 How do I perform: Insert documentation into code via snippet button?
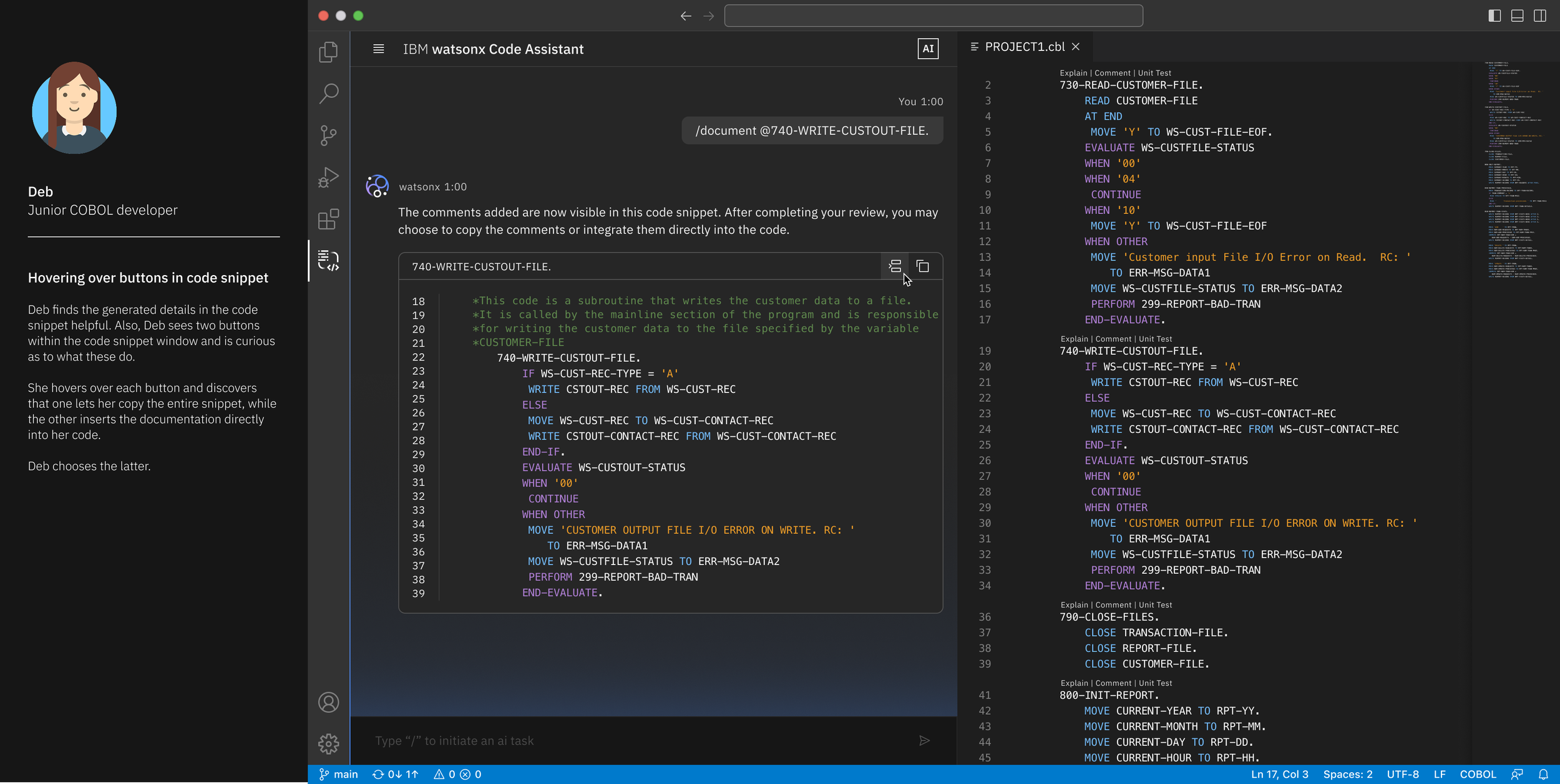tap(895, 266)
